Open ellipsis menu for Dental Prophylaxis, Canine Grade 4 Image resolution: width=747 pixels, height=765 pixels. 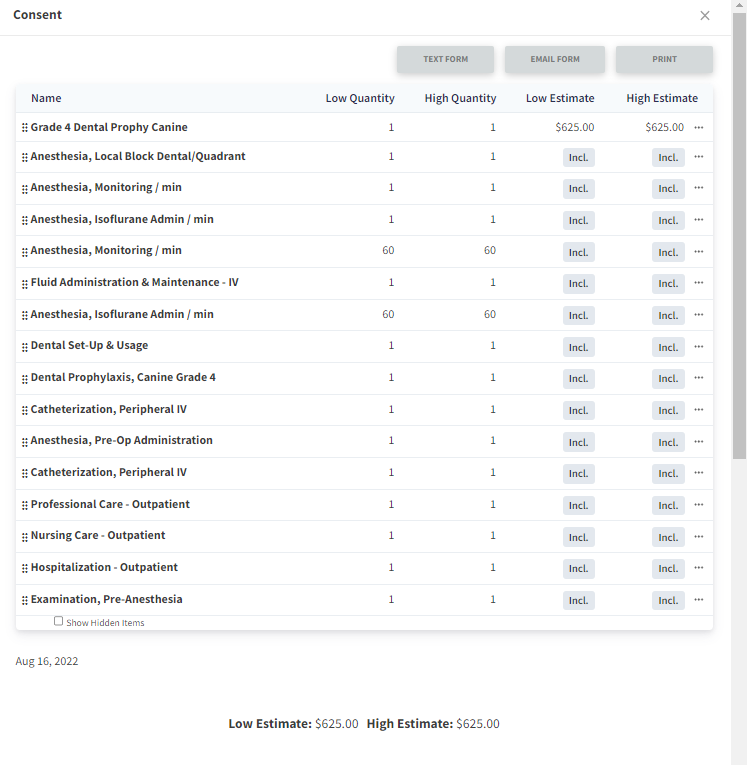[699, 378]
